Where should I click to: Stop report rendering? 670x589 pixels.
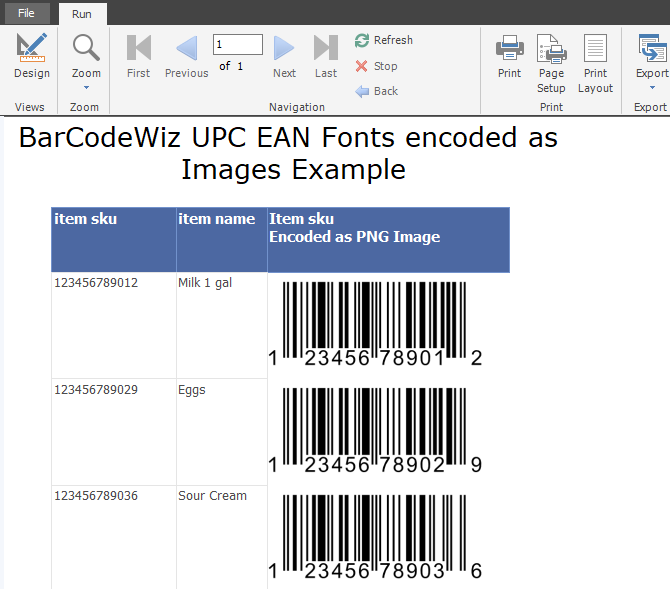pyautogui.click(x=376, y=66)
